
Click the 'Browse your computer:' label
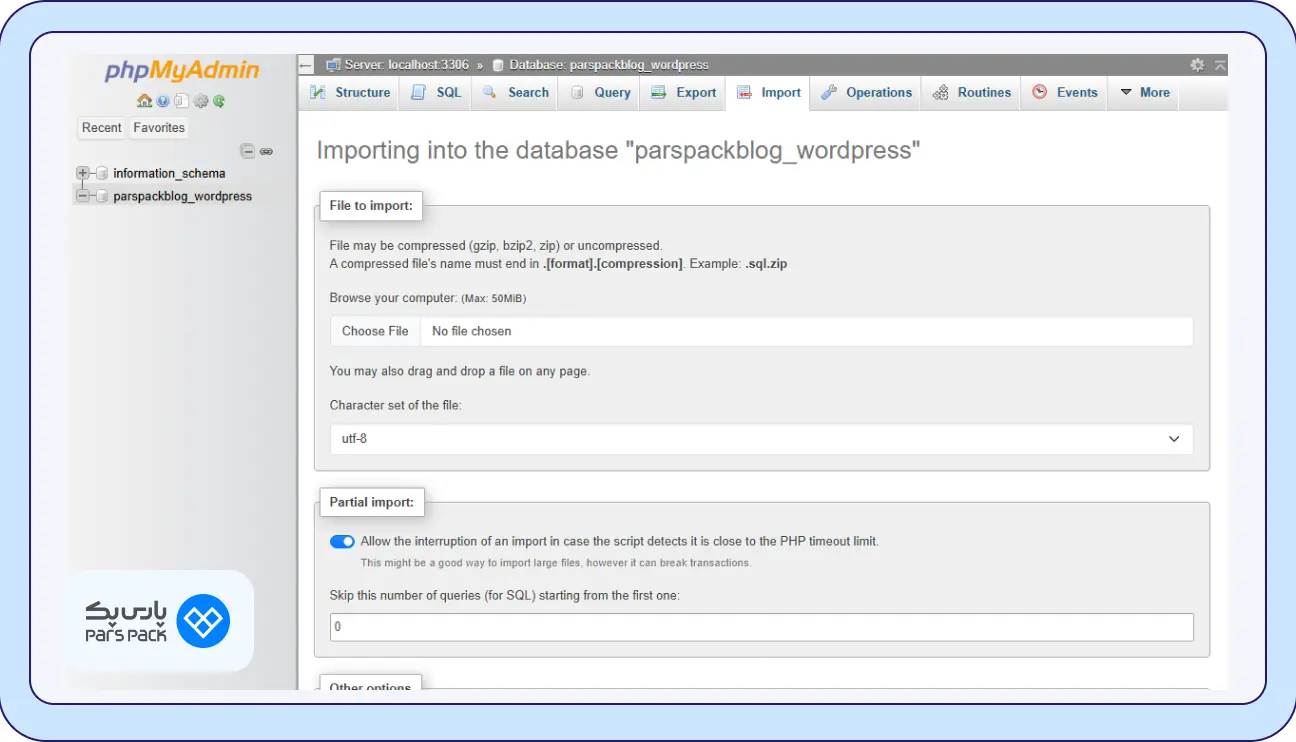(x=394, y=298)
